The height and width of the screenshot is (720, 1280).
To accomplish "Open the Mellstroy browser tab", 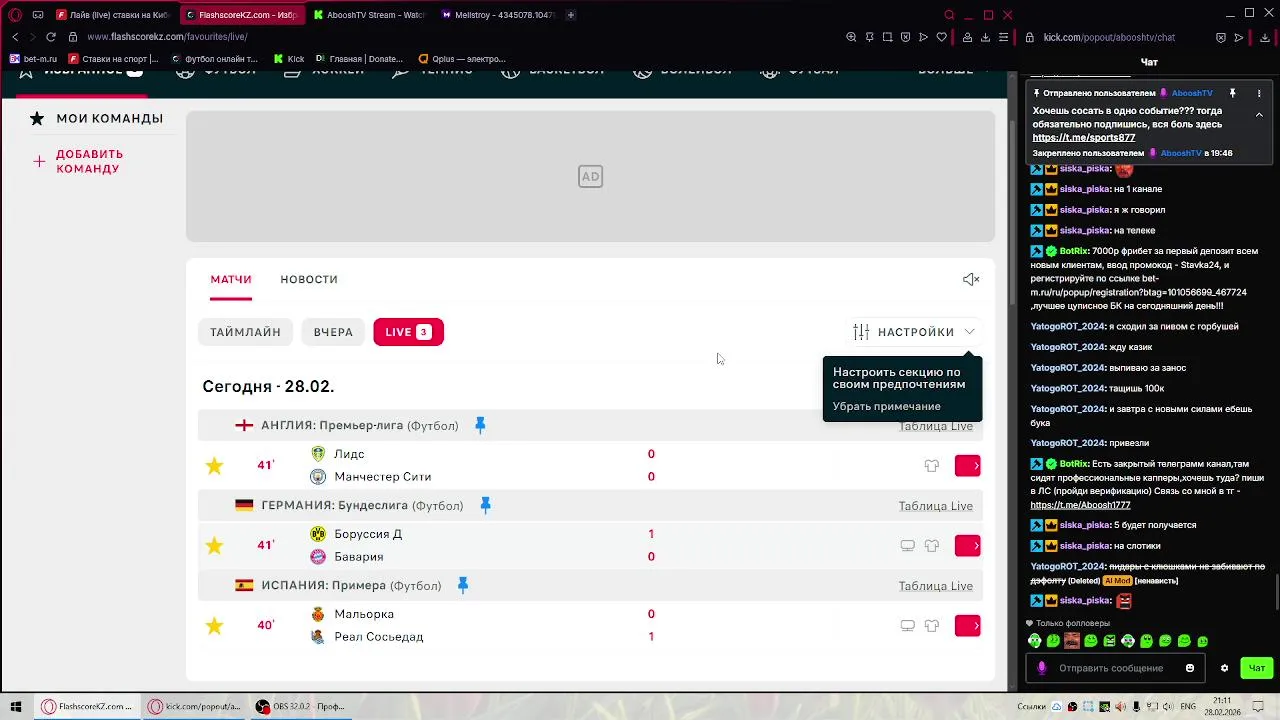I will tap(497, 15).
